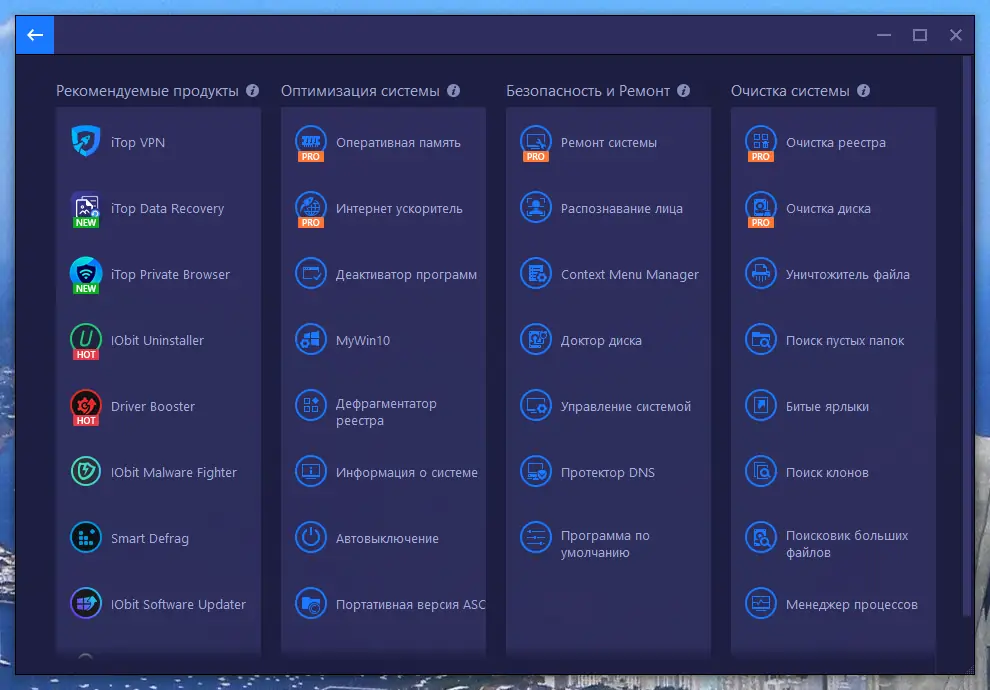Open Ремонт системы icon
Viewport: 990px width, 690px height.
point(535,143)
